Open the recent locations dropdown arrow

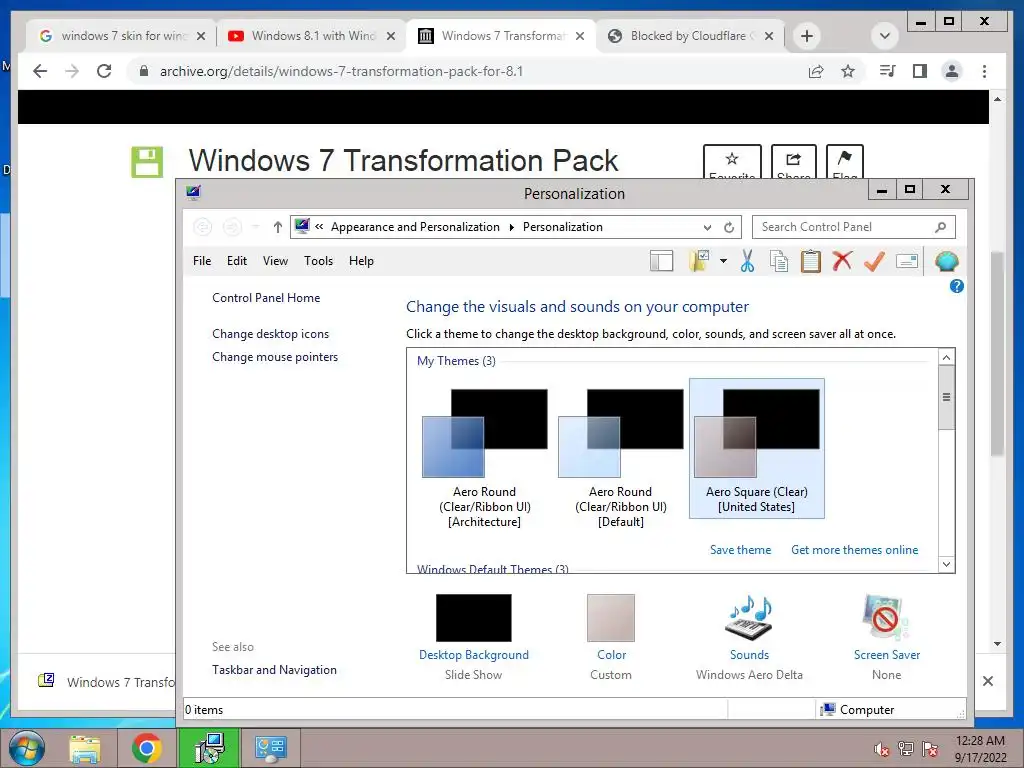(x=256, y=227)
